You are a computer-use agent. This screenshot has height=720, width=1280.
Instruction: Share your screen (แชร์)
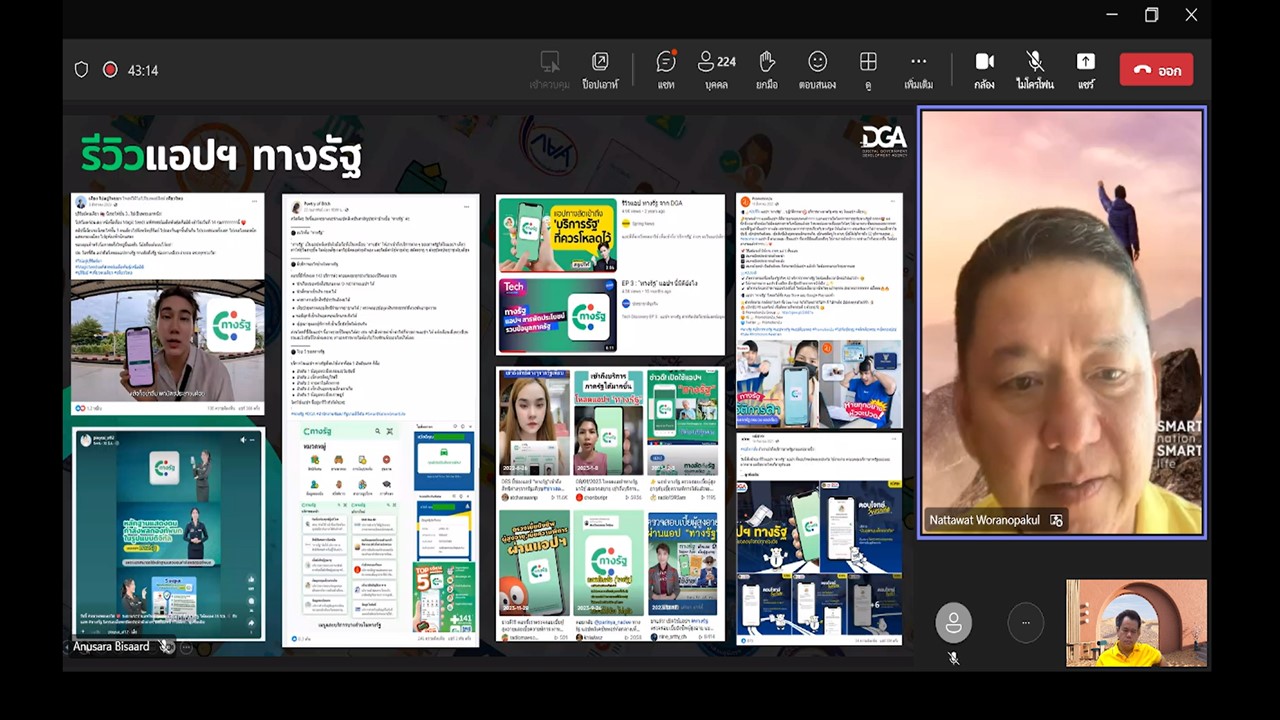[x=1086, y=69]
